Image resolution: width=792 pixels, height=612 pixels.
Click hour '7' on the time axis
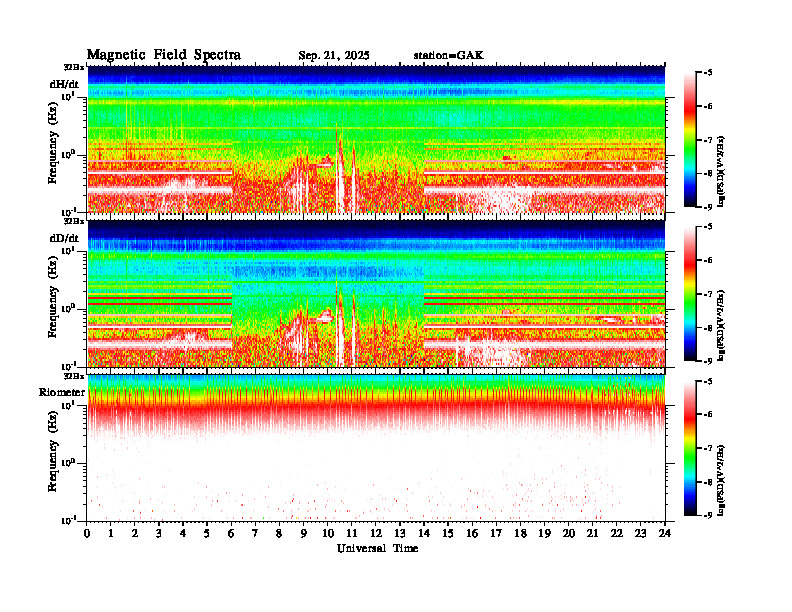click(x=255, y=534)
